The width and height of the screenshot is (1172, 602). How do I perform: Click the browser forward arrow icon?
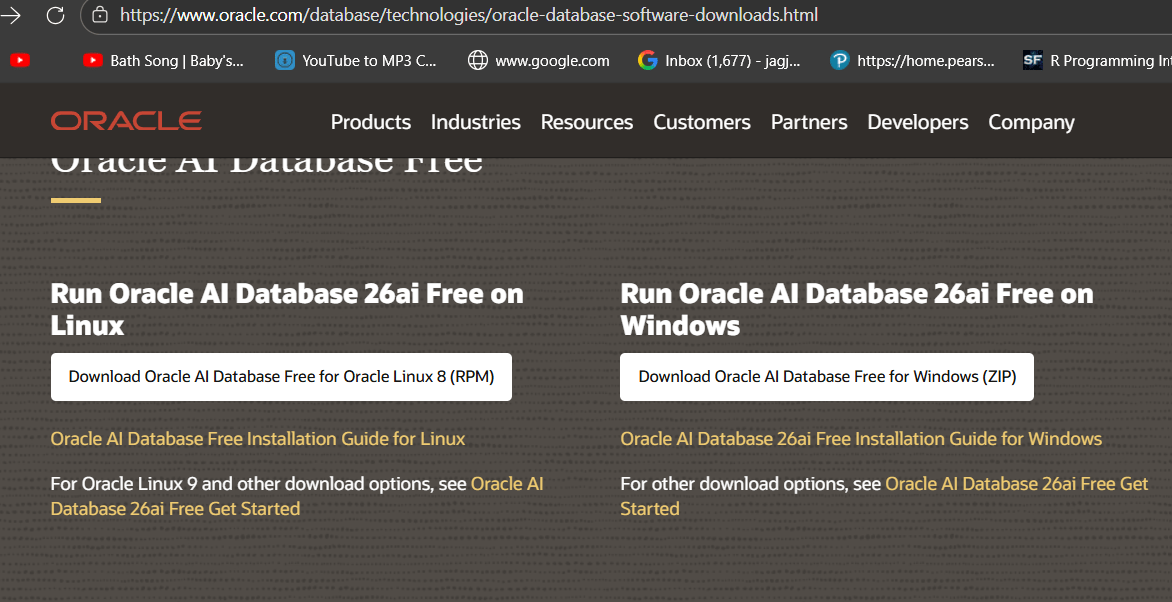point(10,15)
